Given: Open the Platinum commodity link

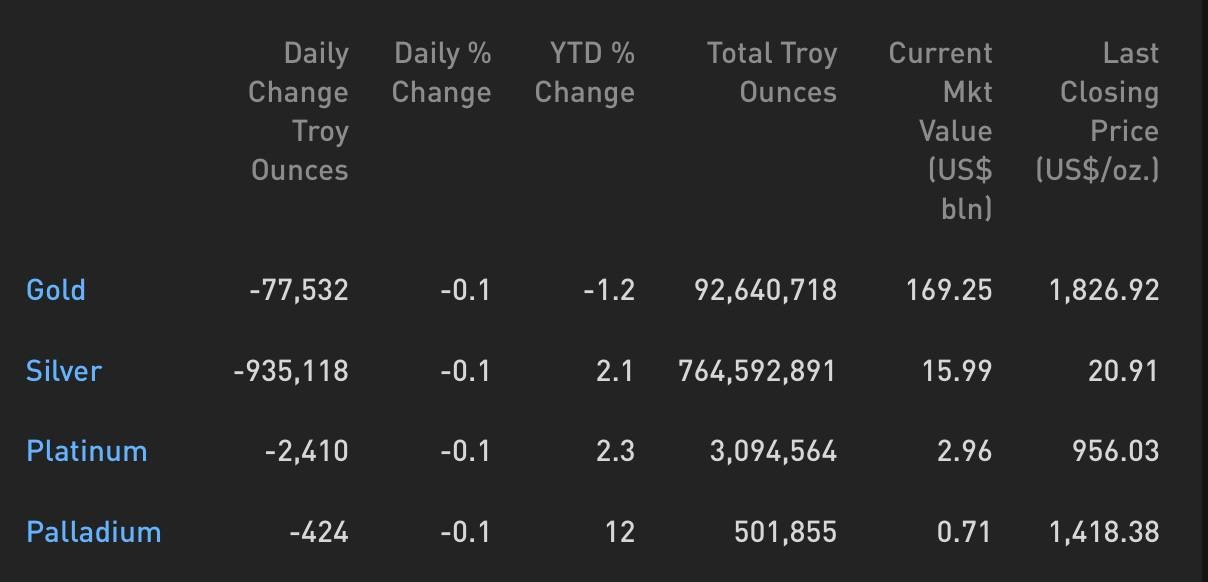Looking at the screenshot, I should (x=87, y=451).
